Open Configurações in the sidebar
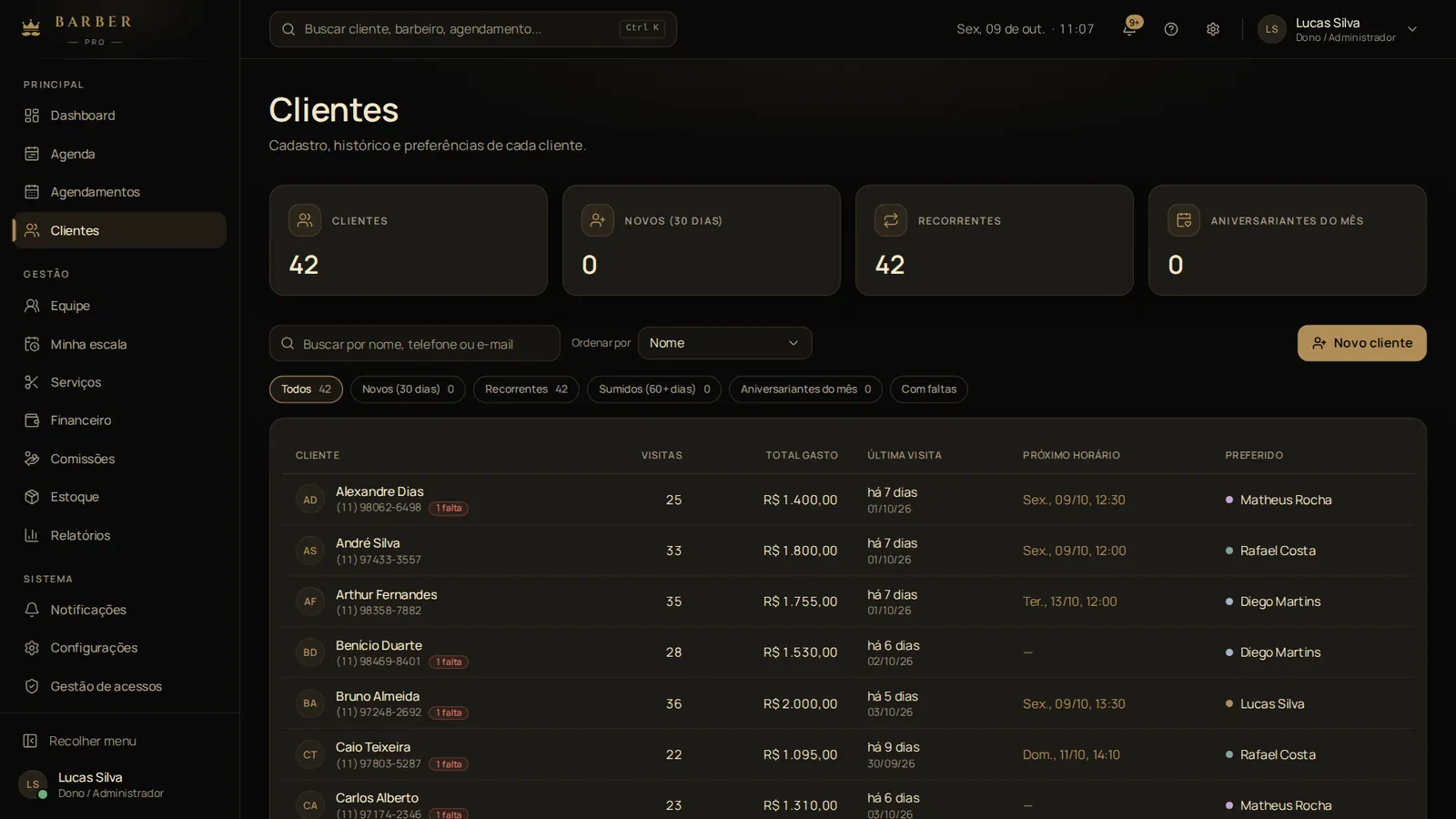 pos(119,648)
